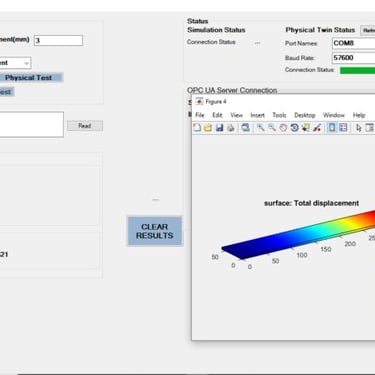Click the CLEAR RESULTS button
The width and height of the screenshot is (375, 375).
[155, 231]
